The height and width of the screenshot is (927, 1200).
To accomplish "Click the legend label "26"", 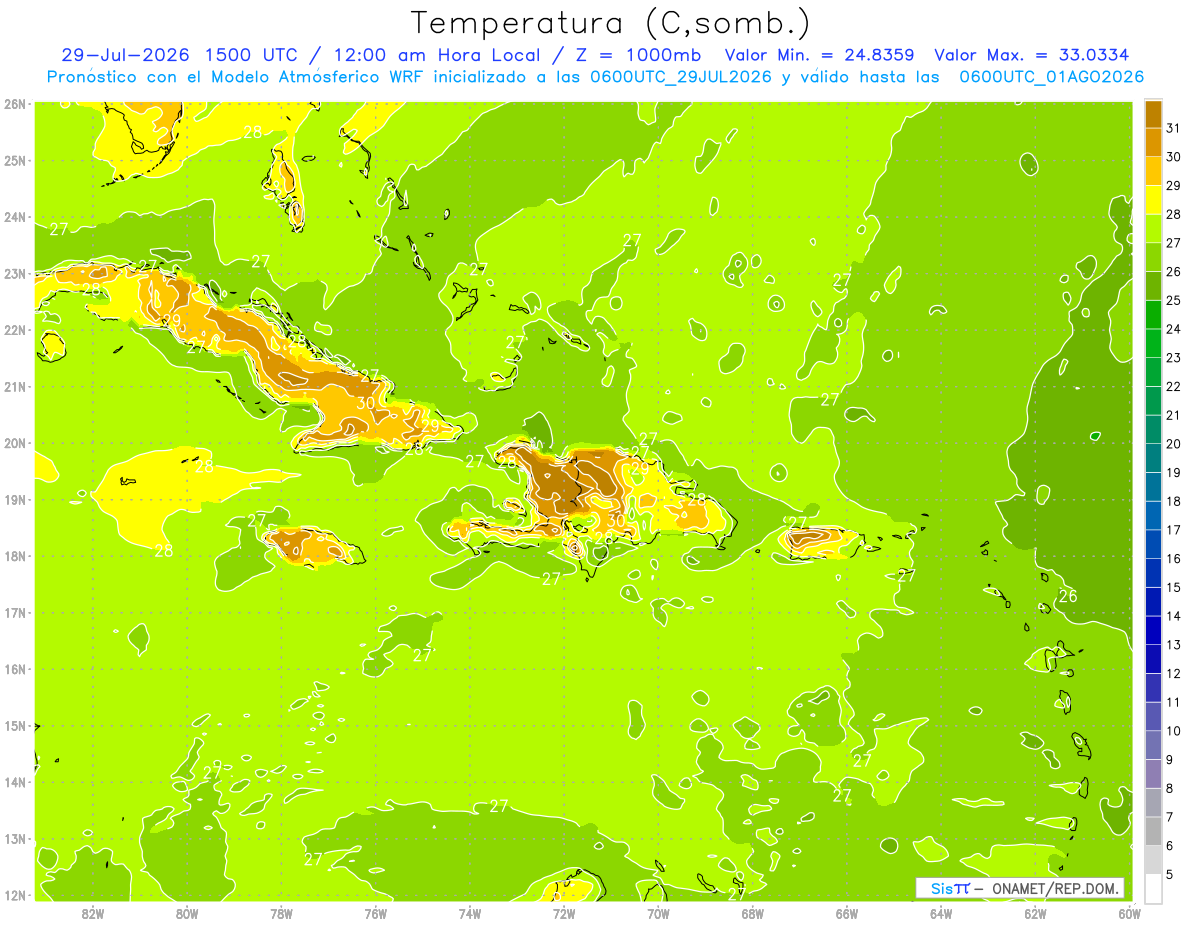I will (x=1173, y=271).
